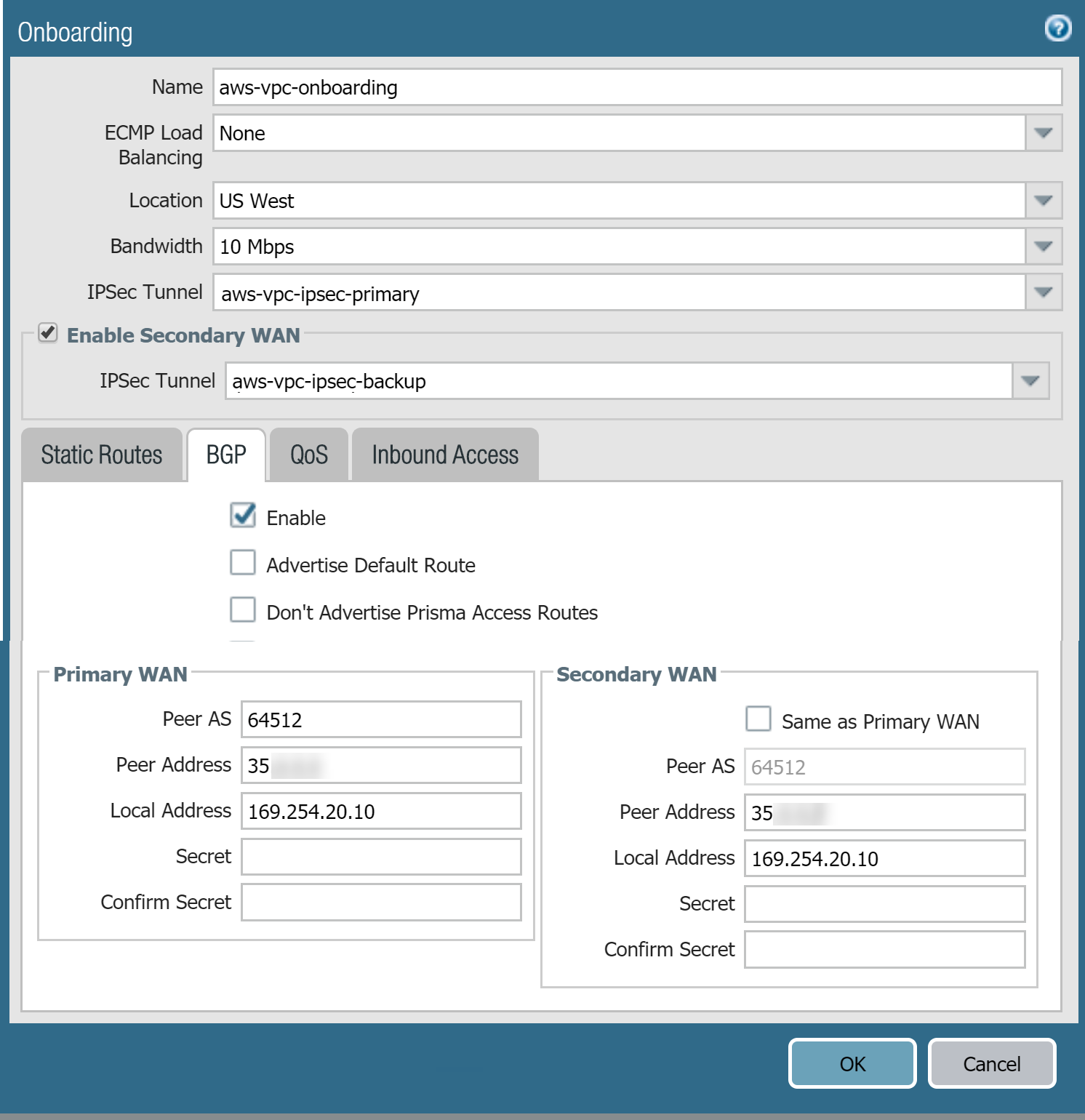Open the QoS tab
This screenshot has width=1085, height=1120.
(x=309, y=455)
